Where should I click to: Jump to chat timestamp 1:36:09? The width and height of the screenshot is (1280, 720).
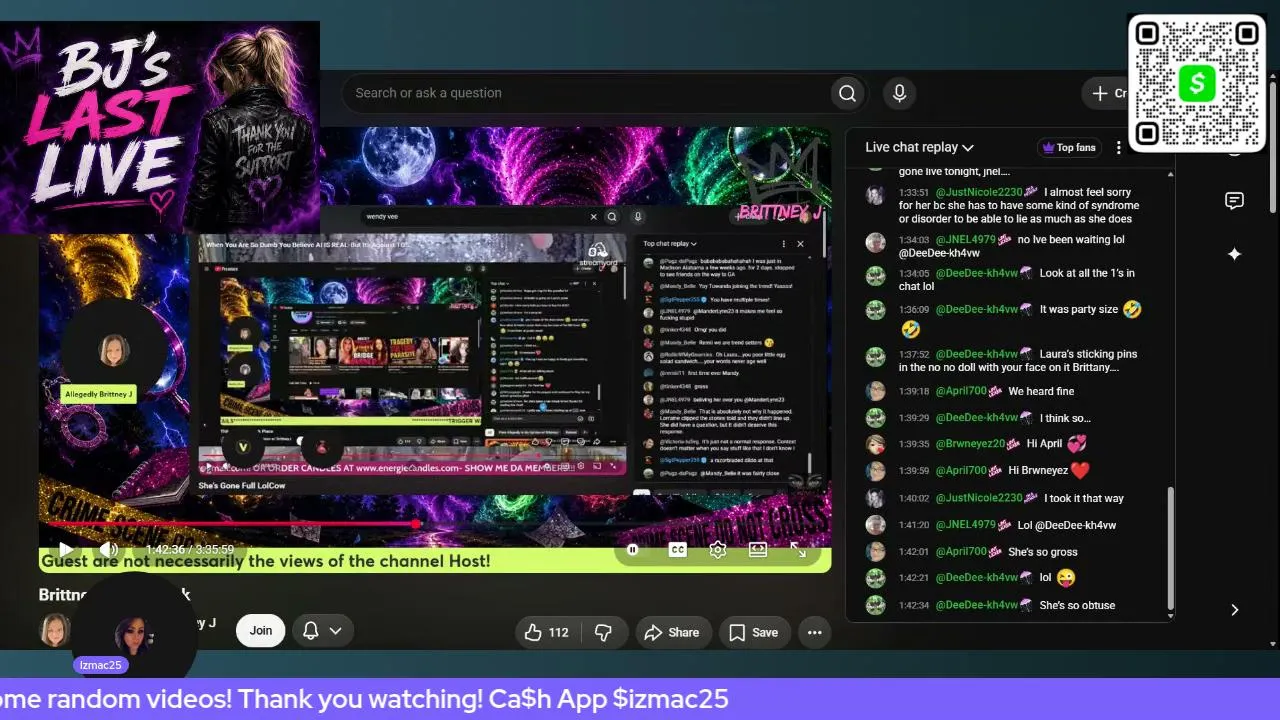click(x=914, y=310)
